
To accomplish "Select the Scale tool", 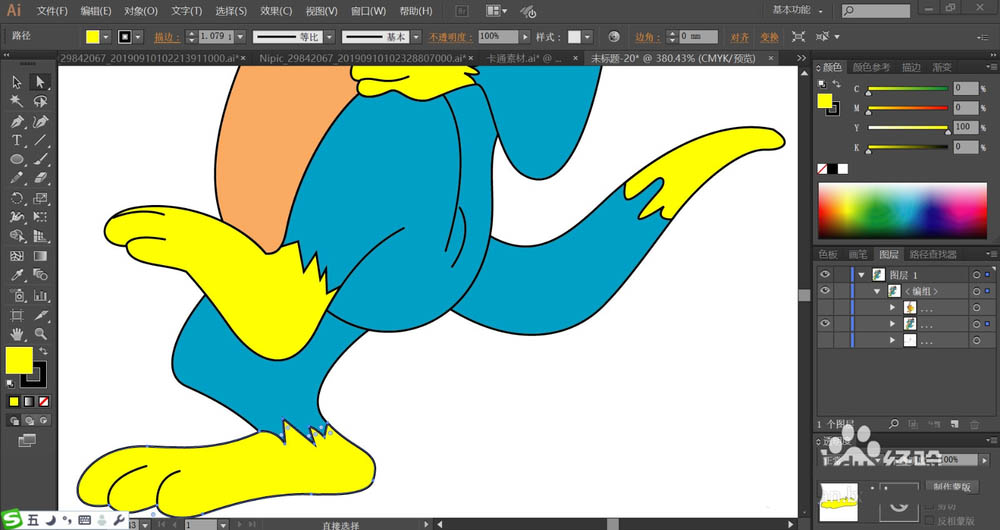I will (40, 198).
